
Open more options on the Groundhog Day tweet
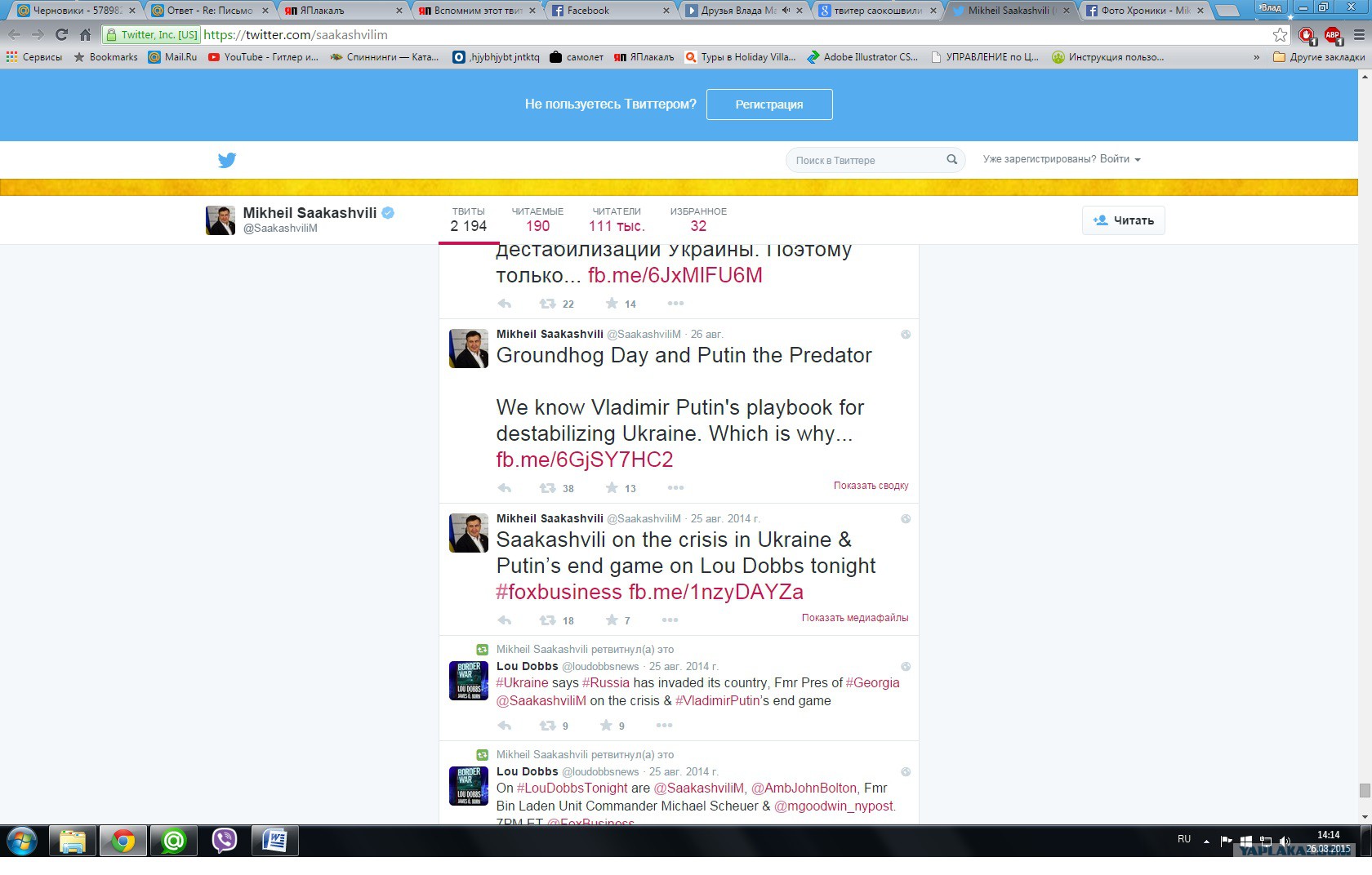(x=675, y=488)
